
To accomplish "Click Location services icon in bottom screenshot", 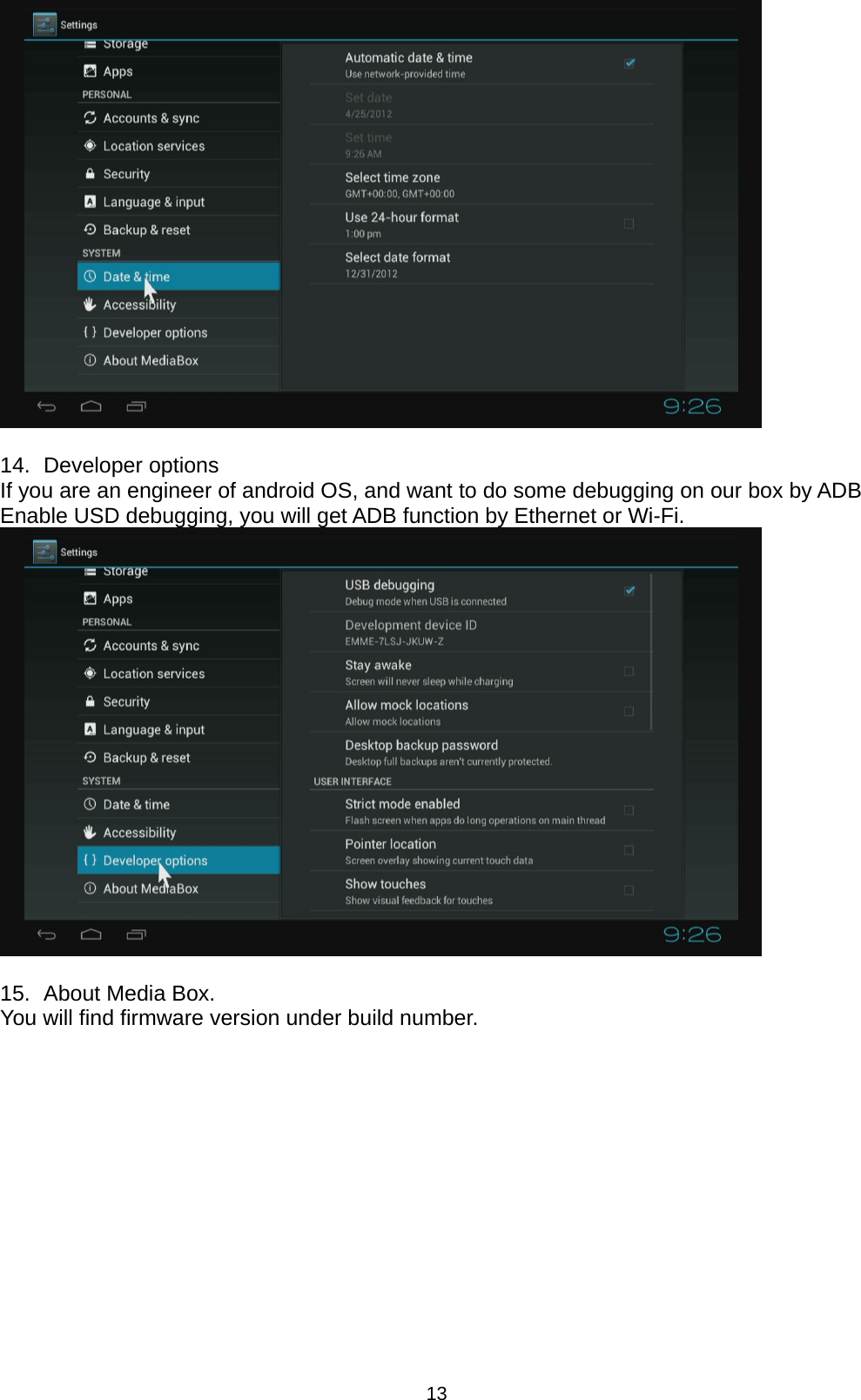I will [x=90, y=673].
